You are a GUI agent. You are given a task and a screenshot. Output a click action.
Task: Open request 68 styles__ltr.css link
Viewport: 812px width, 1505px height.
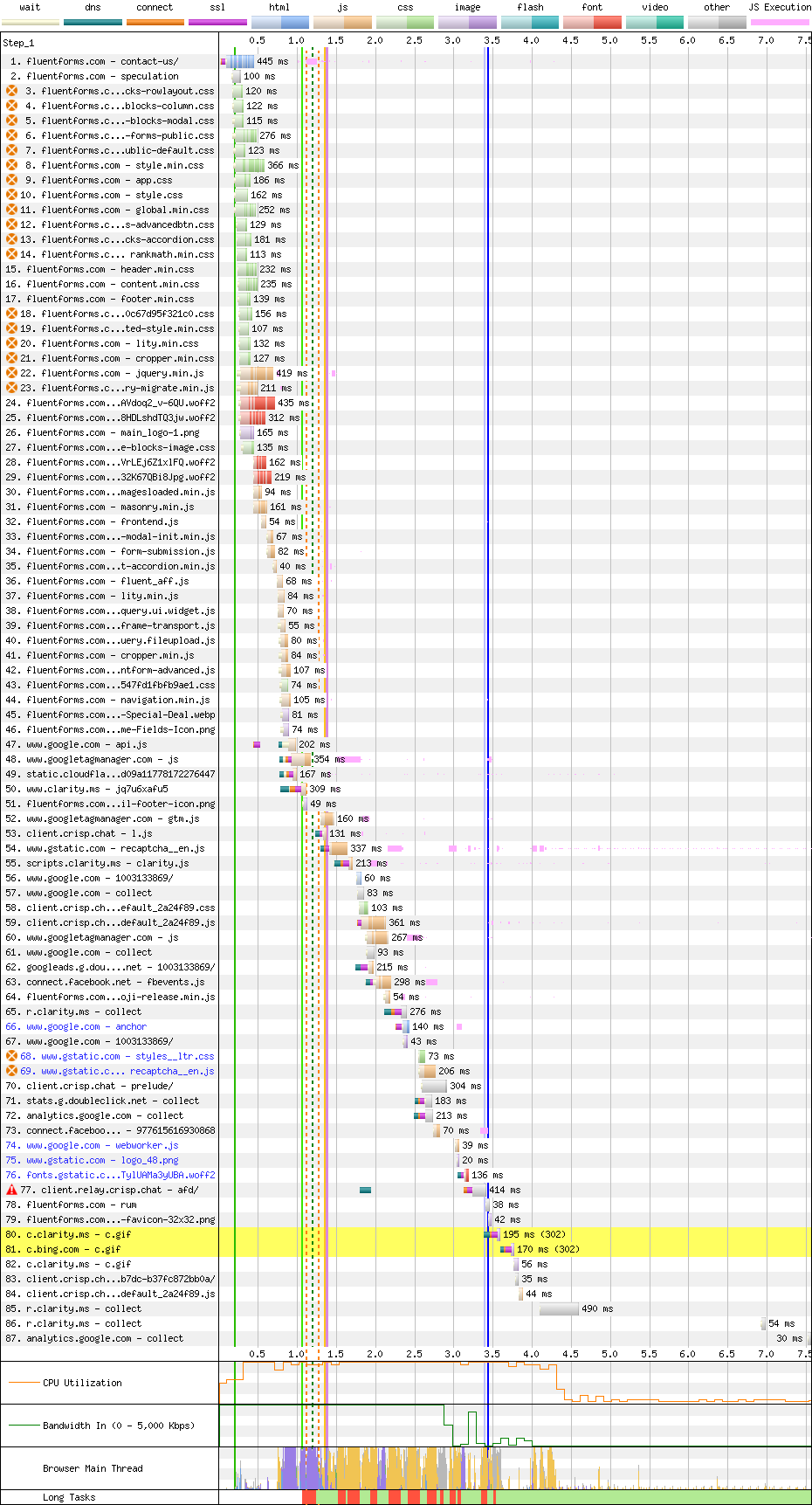(x=117, y=1056)
